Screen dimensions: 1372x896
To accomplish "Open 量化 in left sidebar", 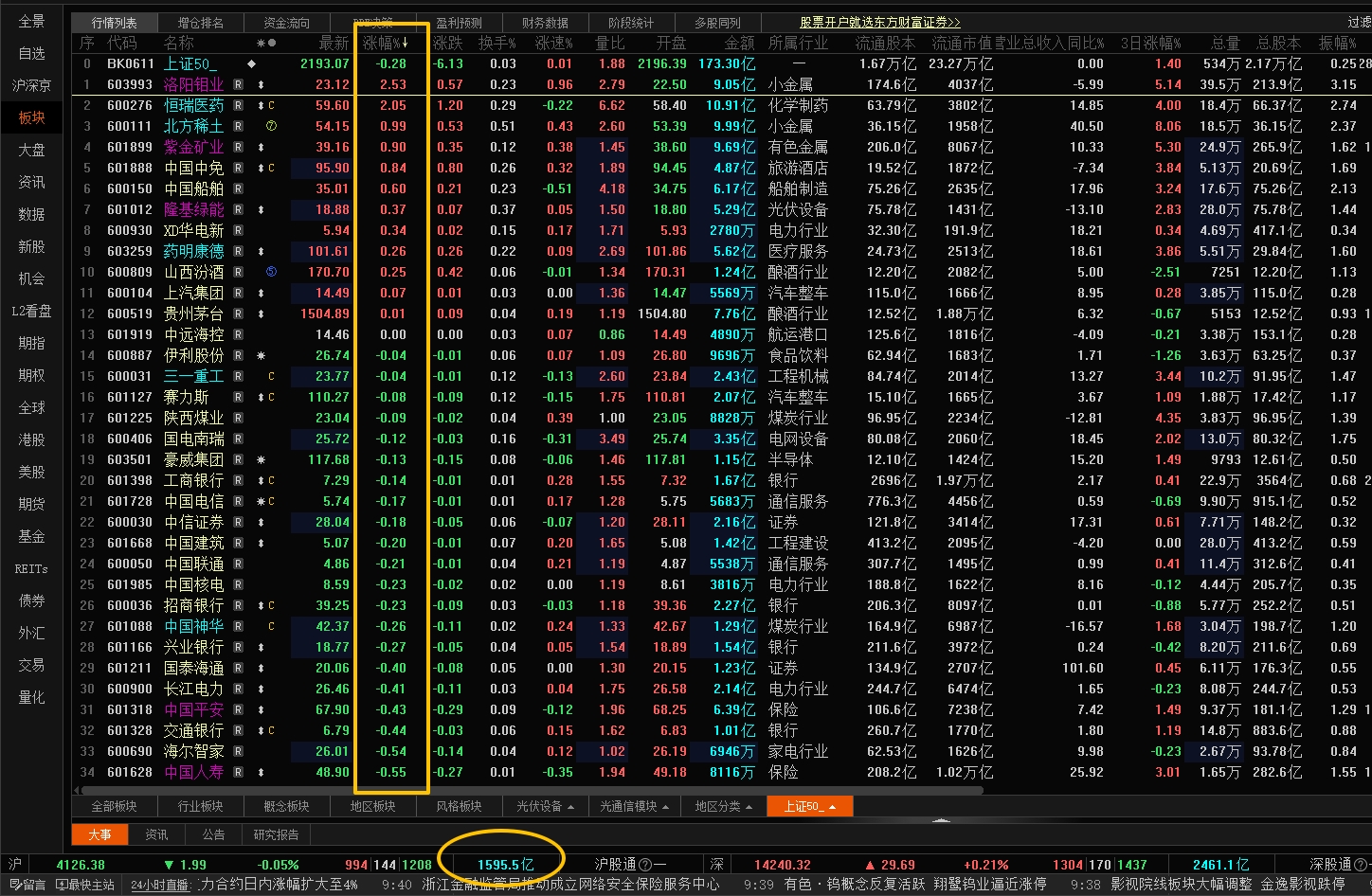I will (x=32, y=697).
